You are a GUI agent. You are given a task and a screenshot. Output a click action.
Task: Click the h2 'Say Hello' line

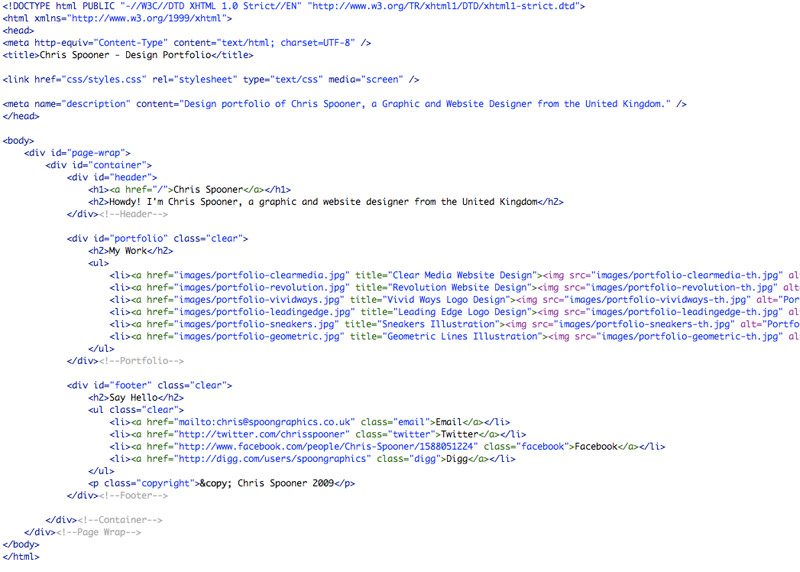[136, 398]
